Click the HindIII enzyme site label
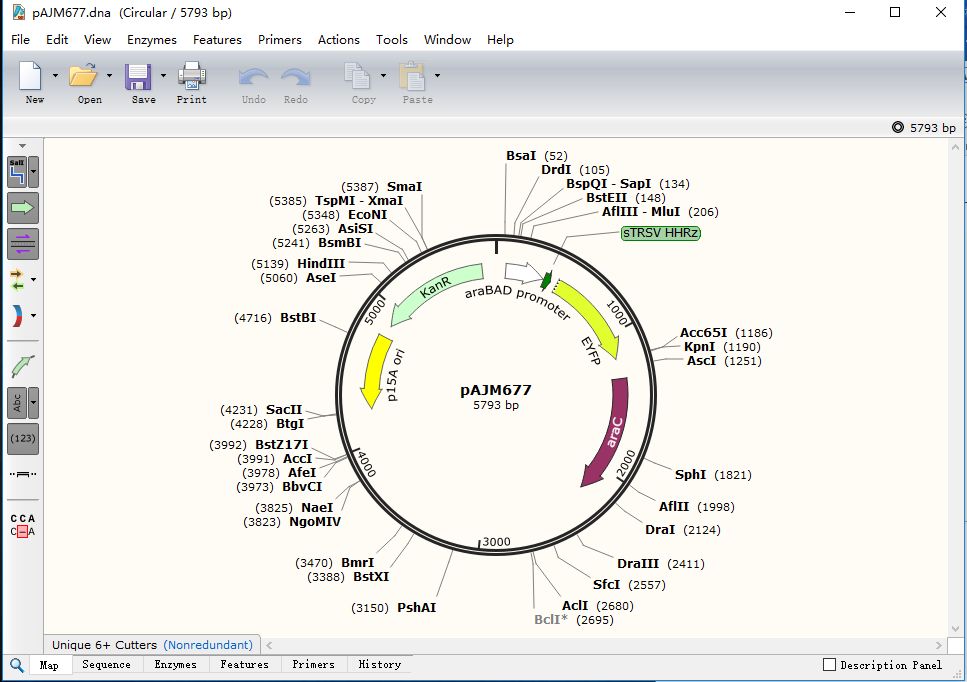967x682 pixels. 321,263
